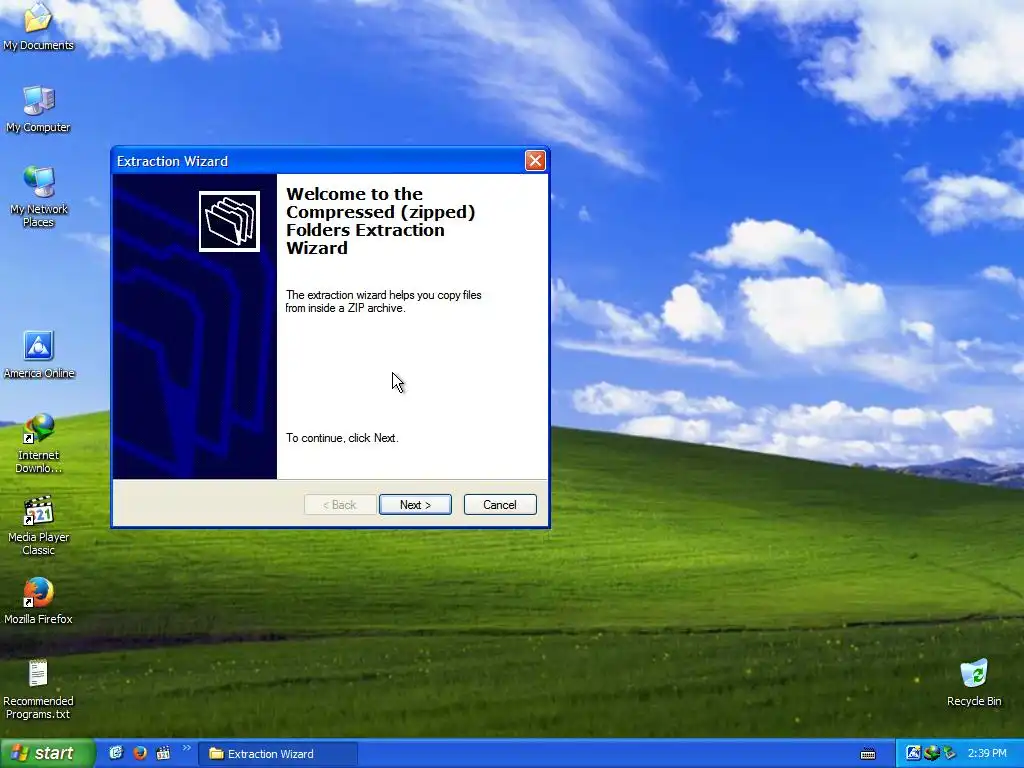Click the stacked folders wizard graphic
This screenshot has width=1024, height=768.
pyautogui.click(x=229, y=221)
